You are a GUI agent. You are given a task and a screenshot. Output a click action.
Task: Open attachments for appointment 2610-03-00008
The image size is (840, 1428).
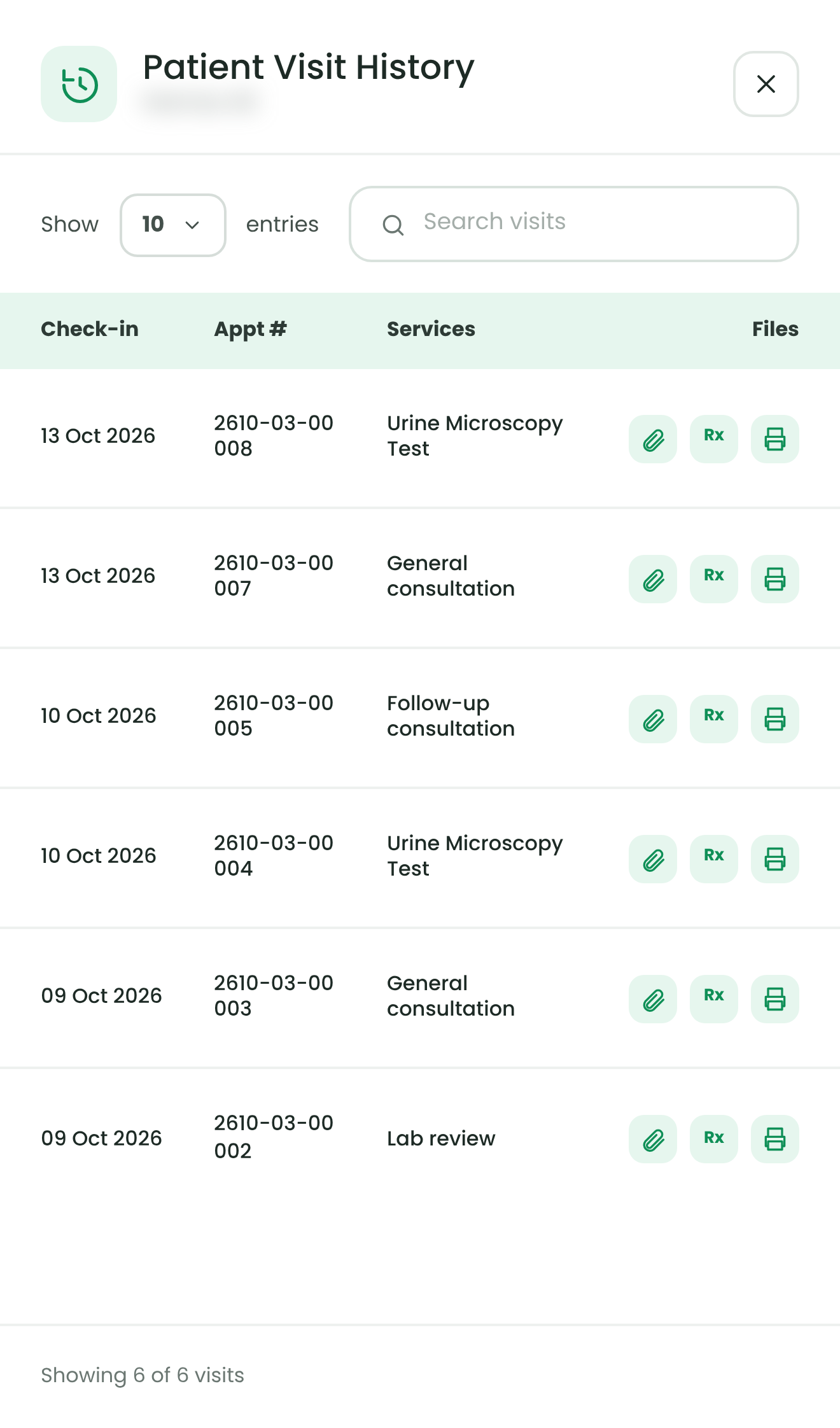653,439
